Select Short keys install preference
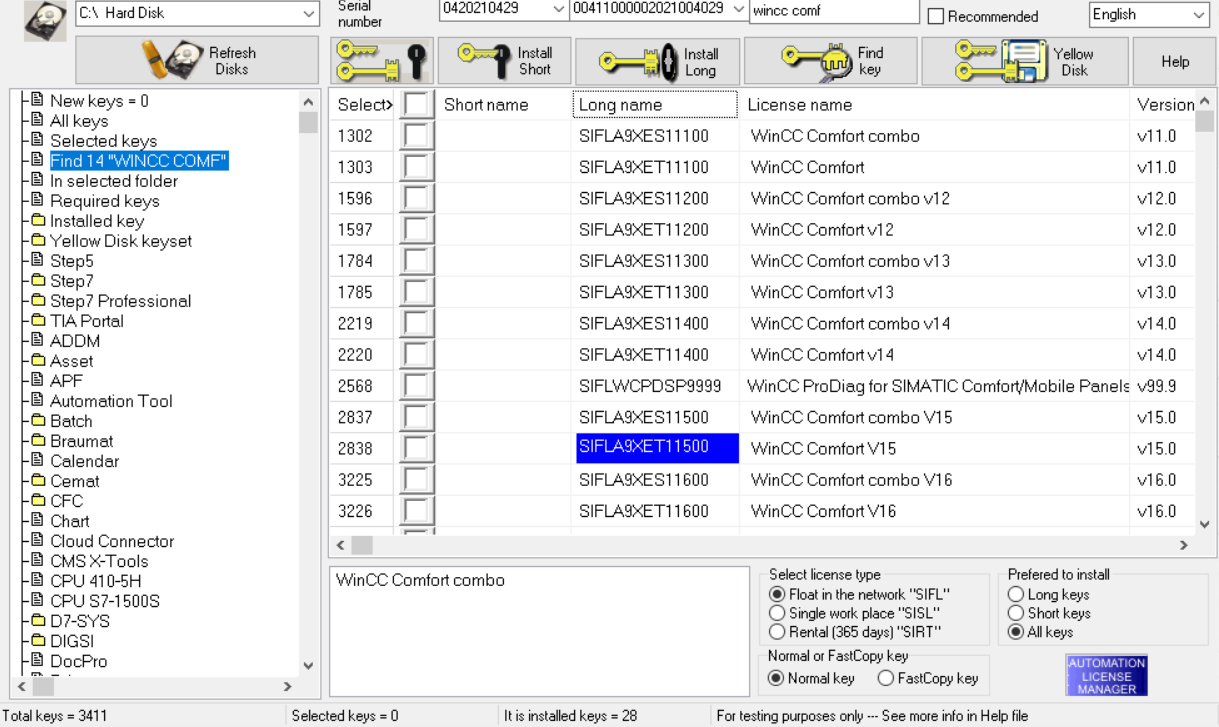1219x727 pixels. (1016, 613)
